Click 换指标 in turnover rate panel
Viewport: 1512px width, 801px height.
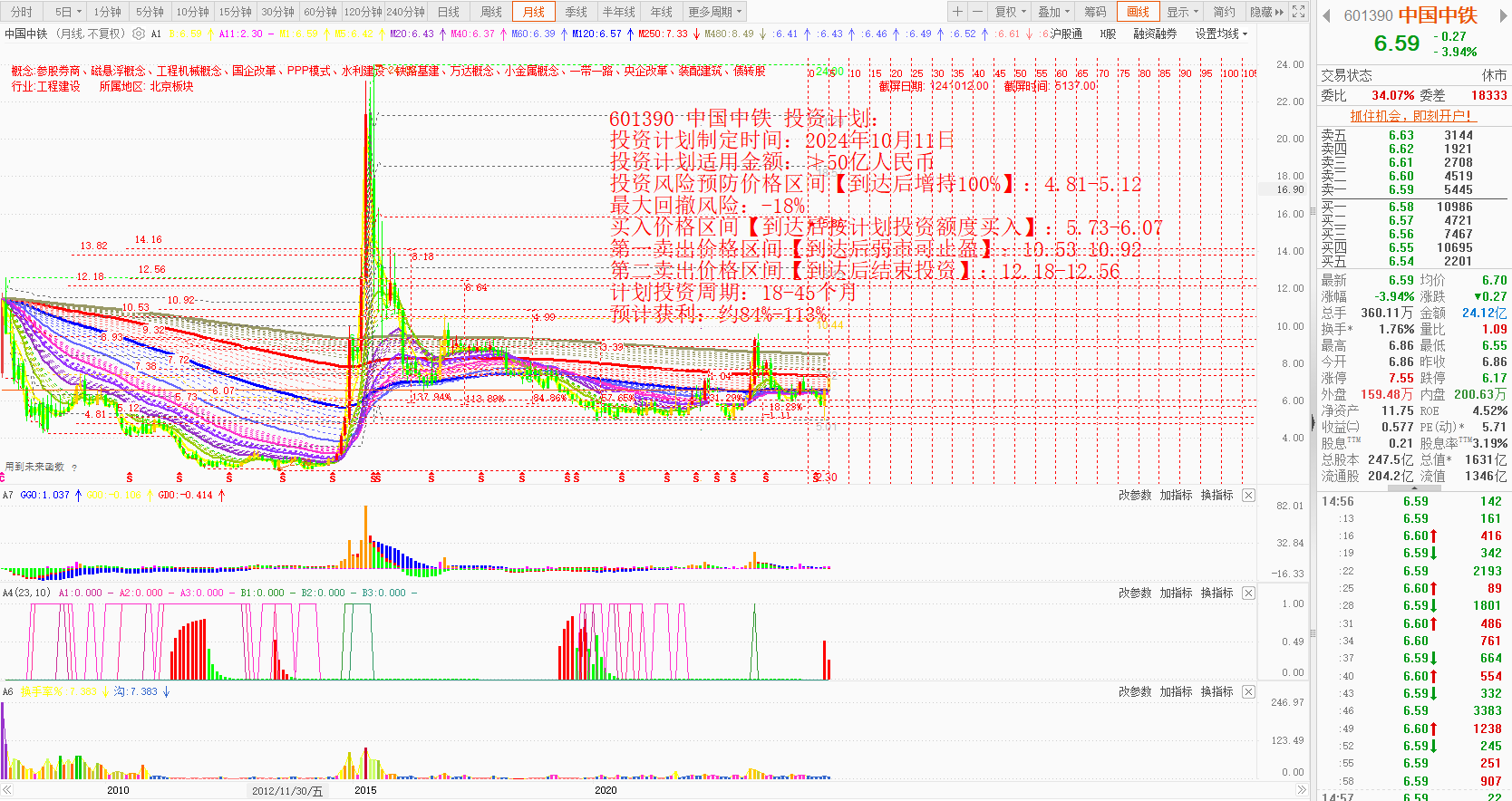(x=1216, y=691)
